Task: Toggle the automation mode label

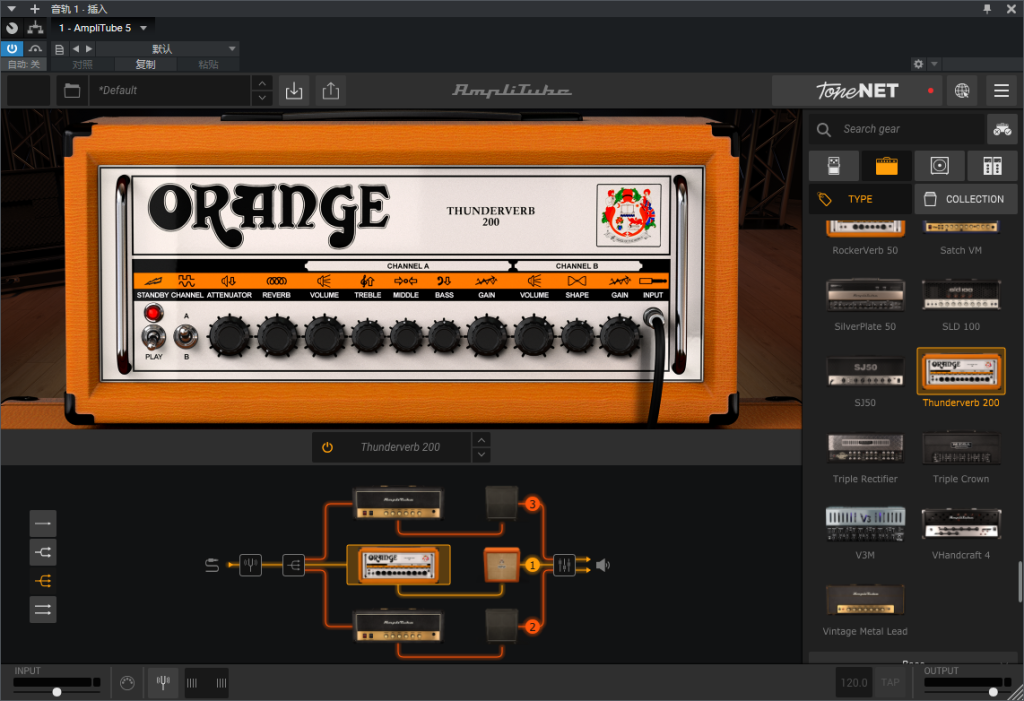Action: coord(24,64)
